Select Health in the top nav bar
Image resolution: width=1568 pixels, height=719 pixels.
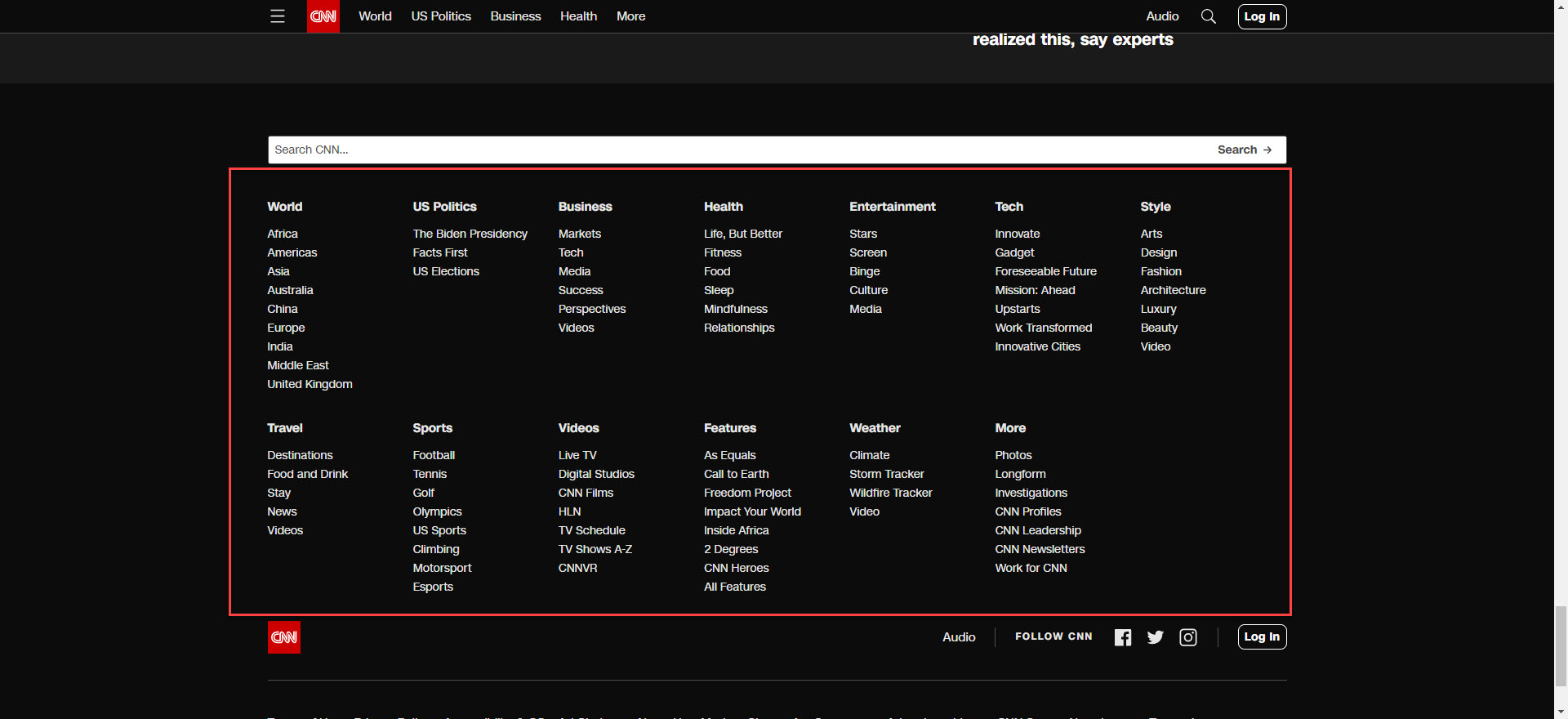(x=578, y=16)
